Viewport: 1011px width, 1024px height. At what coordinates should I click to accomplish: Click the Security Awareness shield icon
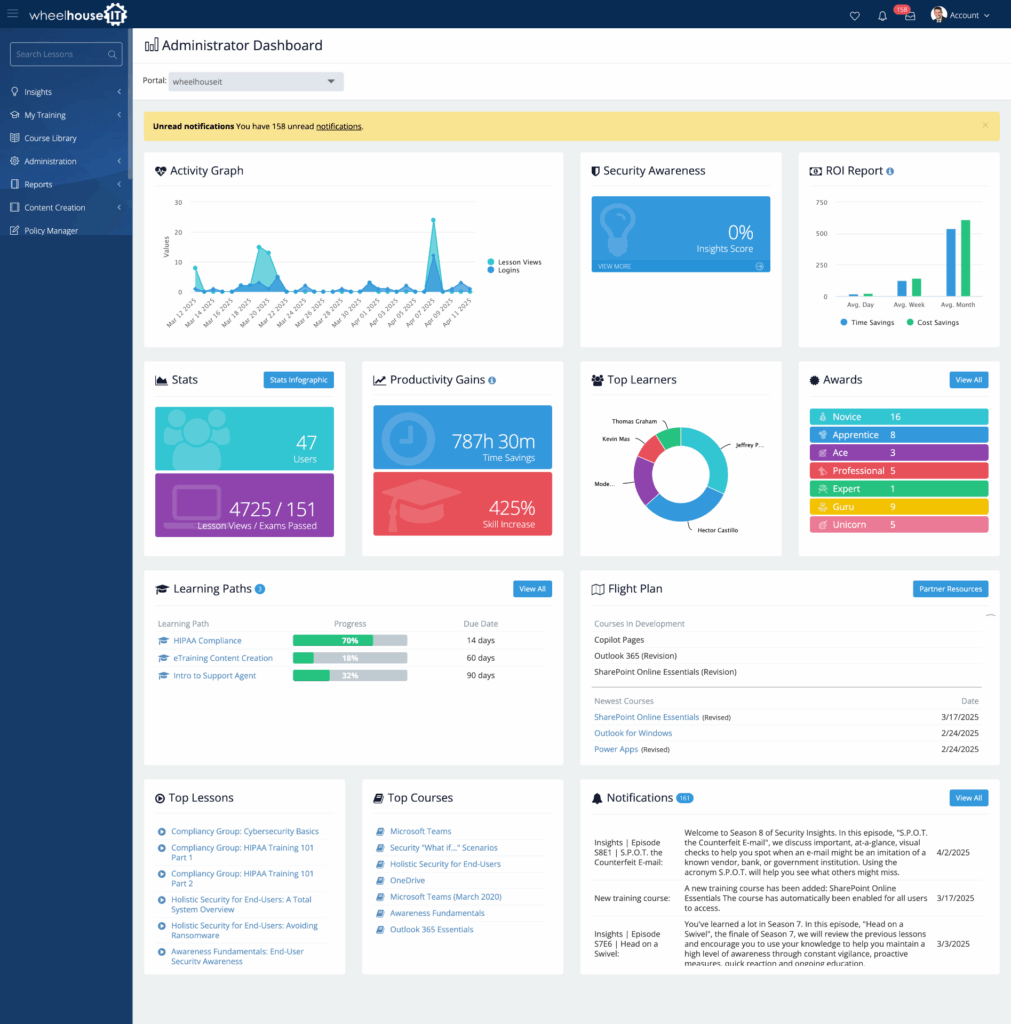(x=595, y=171)
